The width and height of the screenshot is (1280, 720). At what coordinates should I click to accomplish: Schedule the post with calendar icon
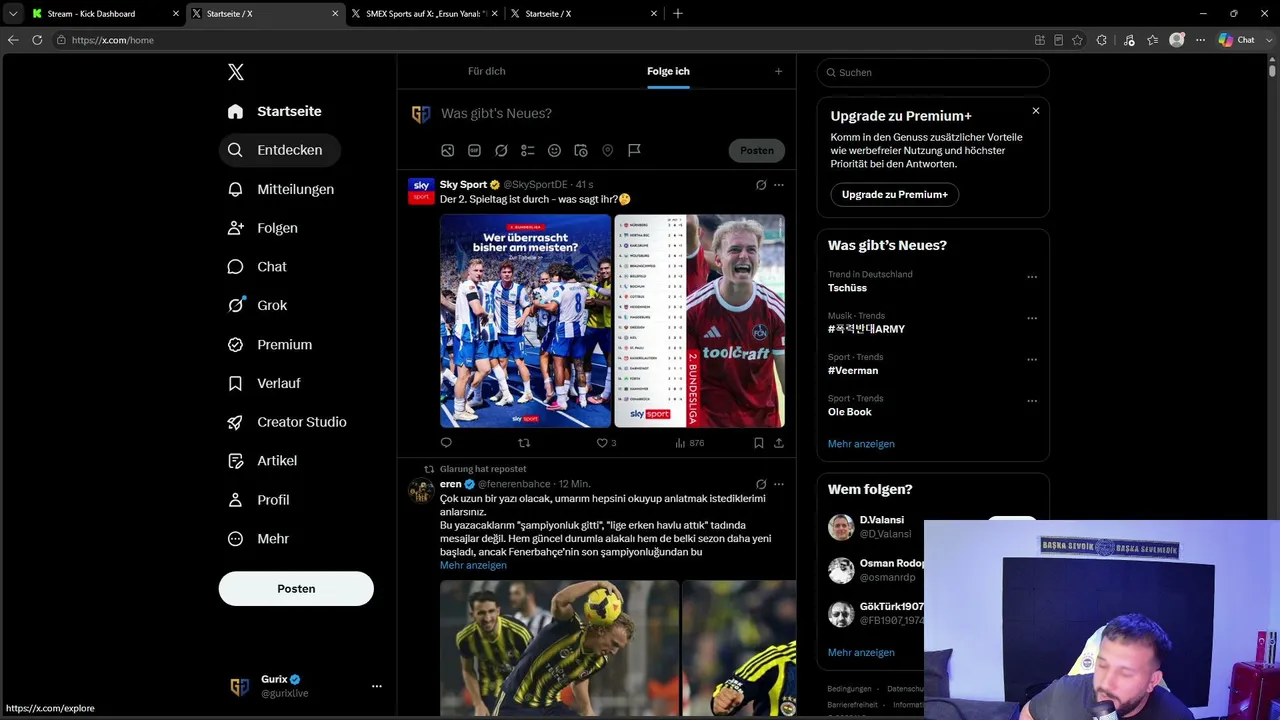pyautogui.click(x=581, y=150)
